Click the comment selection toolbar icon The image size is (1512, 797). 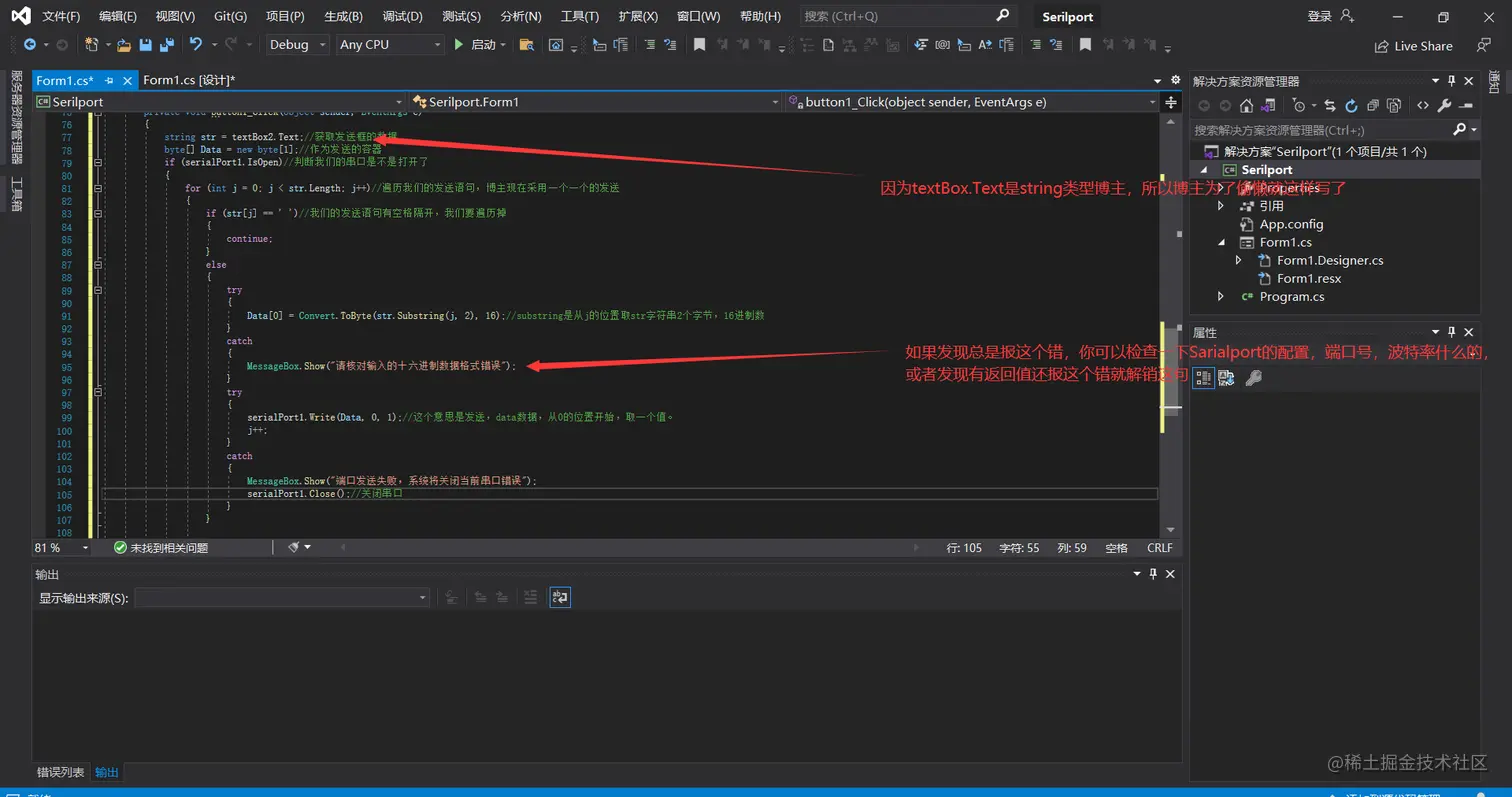(x=648, y=45)
